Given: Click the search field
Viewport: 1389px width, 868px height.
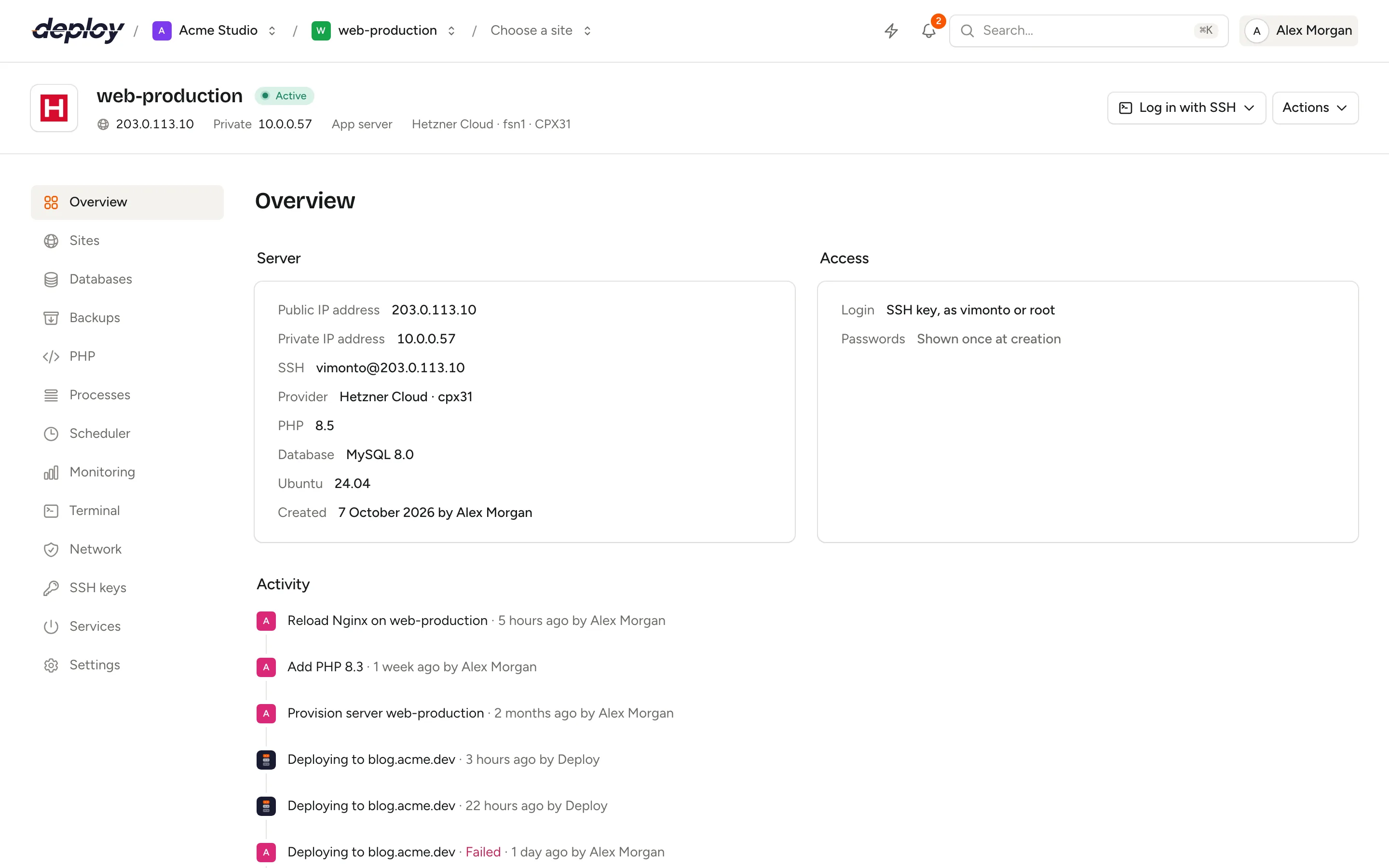Looking at the screenshot, I should tap(1089, 30).
